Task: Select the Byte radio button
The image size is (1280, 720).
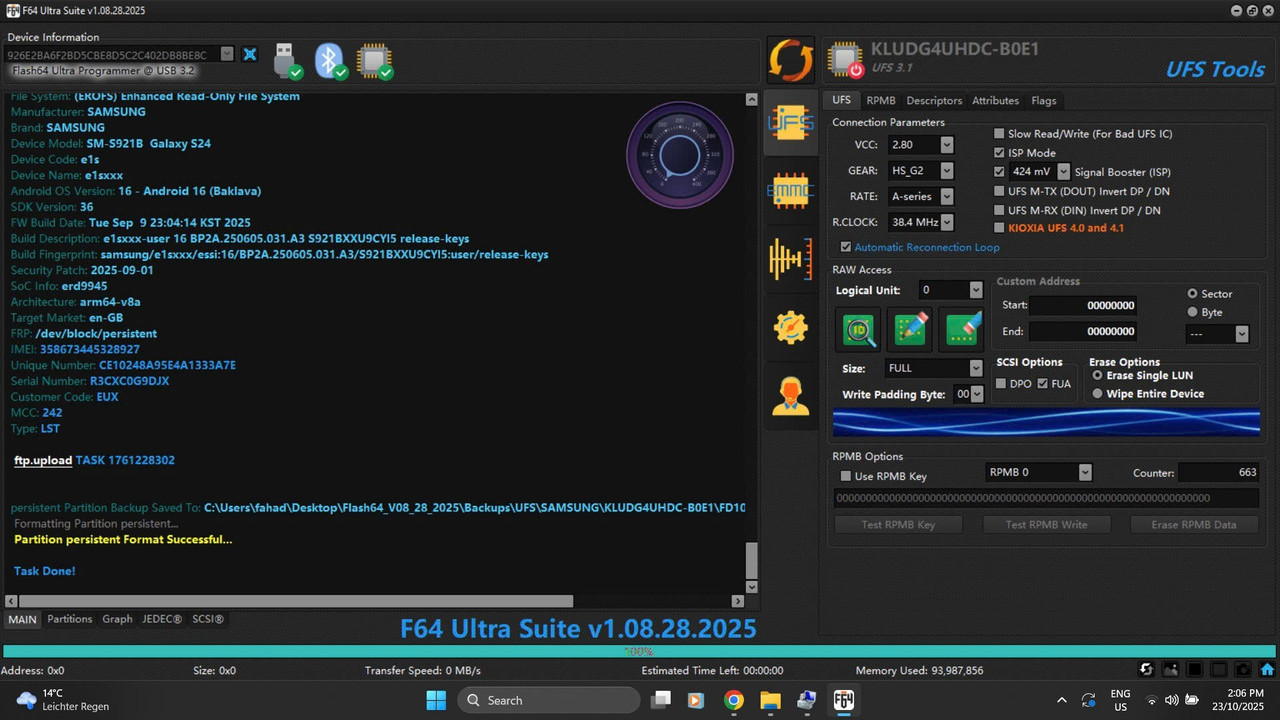Action: (x=1192, y=312)
